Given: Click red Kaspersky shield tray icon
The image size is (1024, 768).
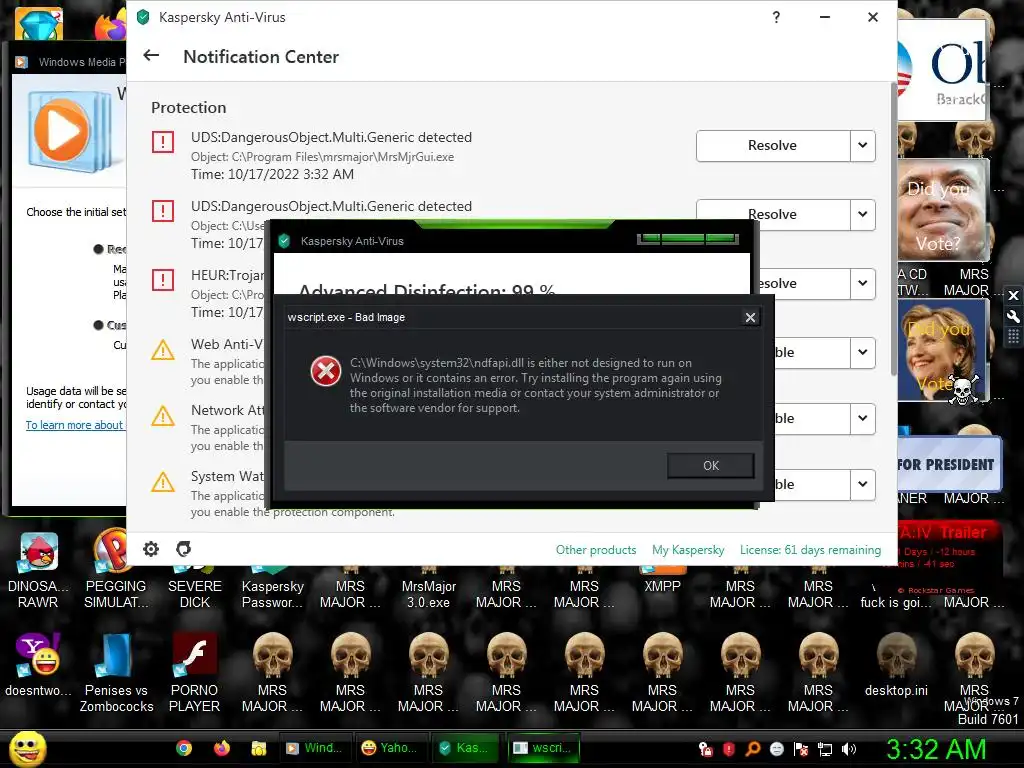Looking at the screenshot, I should (x=729, y=749).
